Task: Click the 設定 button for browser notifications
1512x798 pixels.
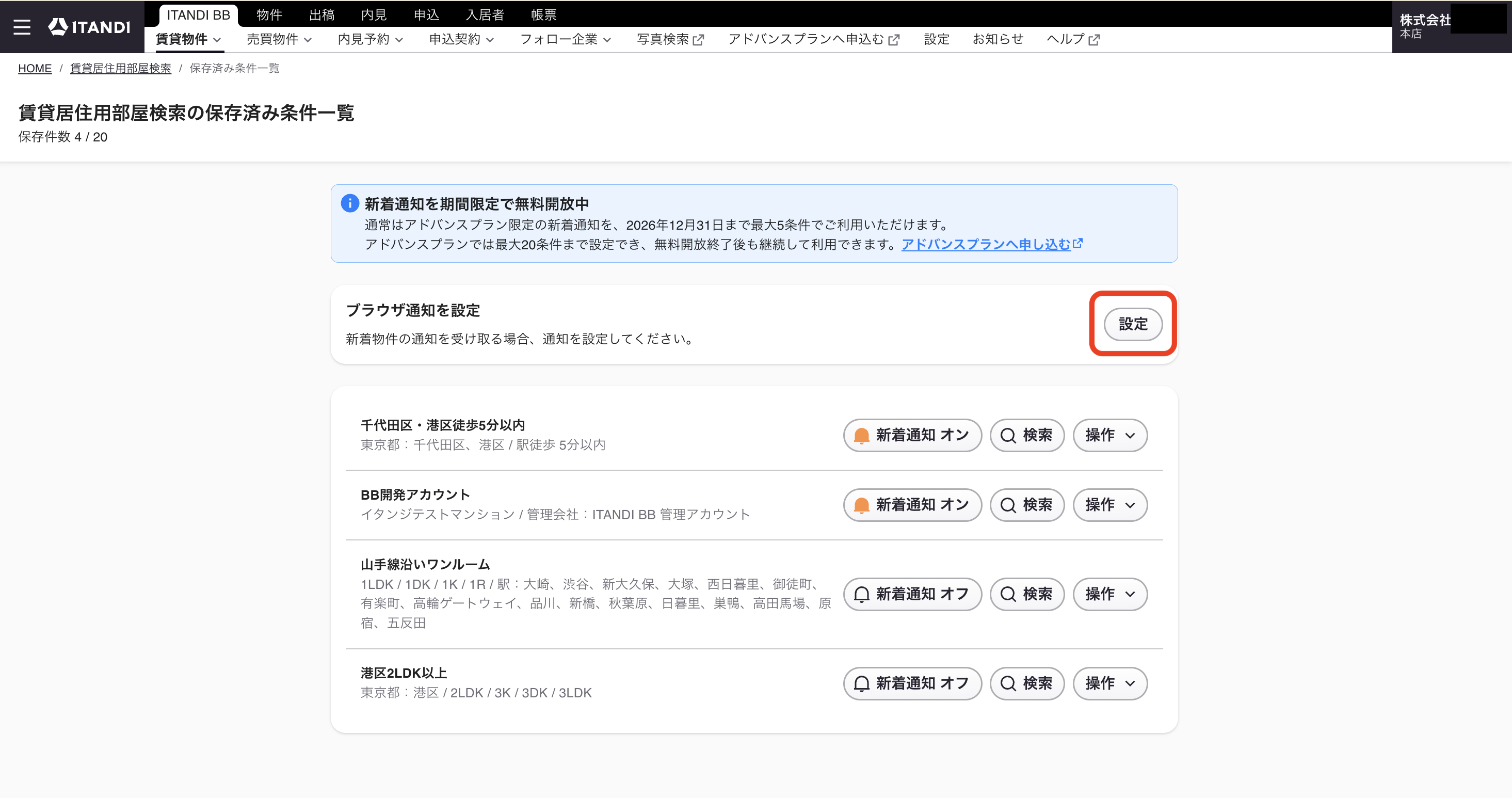Action: click(x=1133, y=324)
